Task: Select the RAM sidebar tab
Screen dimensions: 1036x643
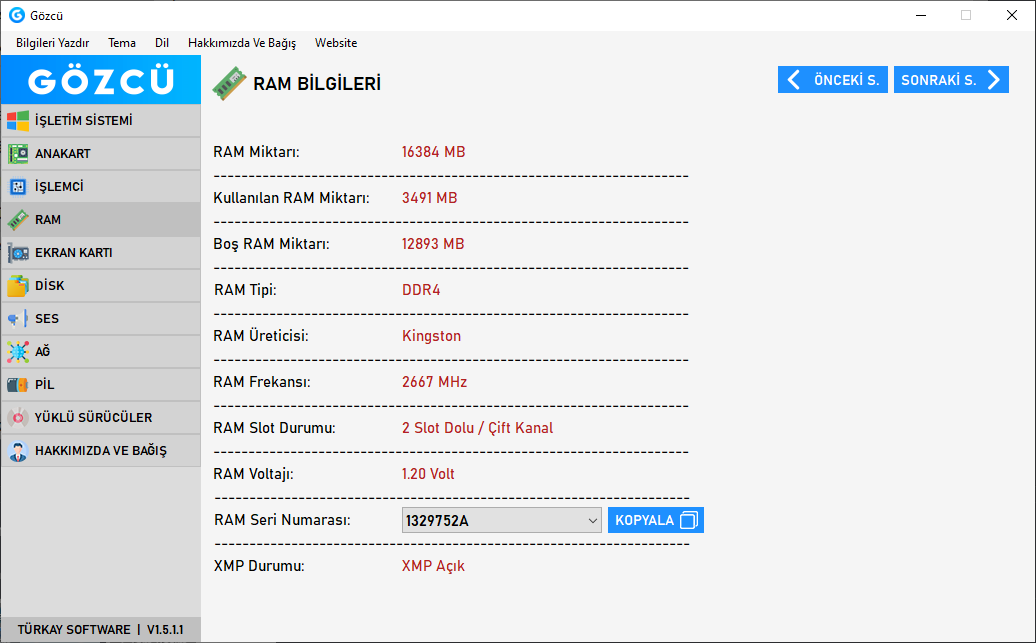Action: (x=100, y=220)
